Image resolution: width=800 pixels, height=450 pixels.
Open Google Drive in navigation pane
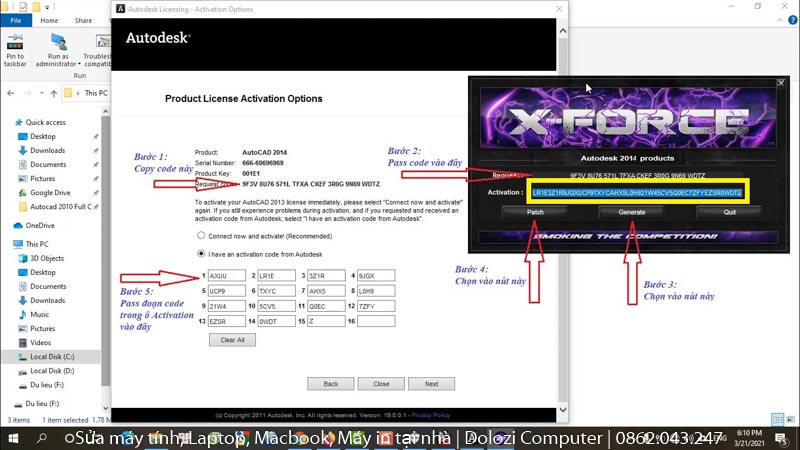50,193
